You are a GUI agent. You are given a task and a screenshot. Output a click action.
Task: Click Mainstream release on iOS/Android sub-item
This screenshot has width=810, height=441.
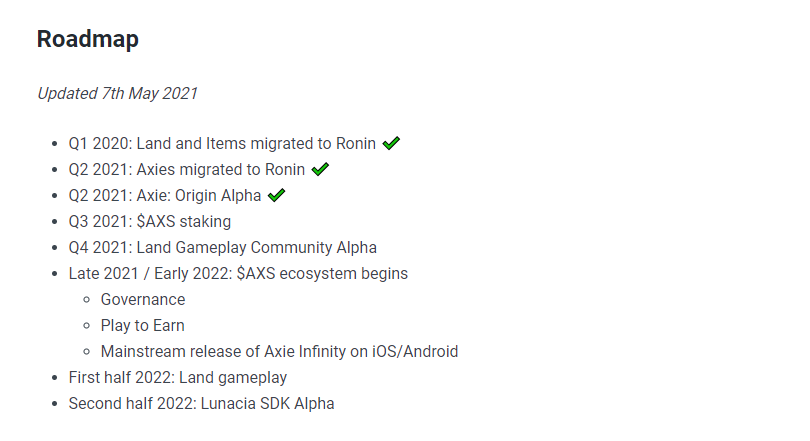coord(279,352)
